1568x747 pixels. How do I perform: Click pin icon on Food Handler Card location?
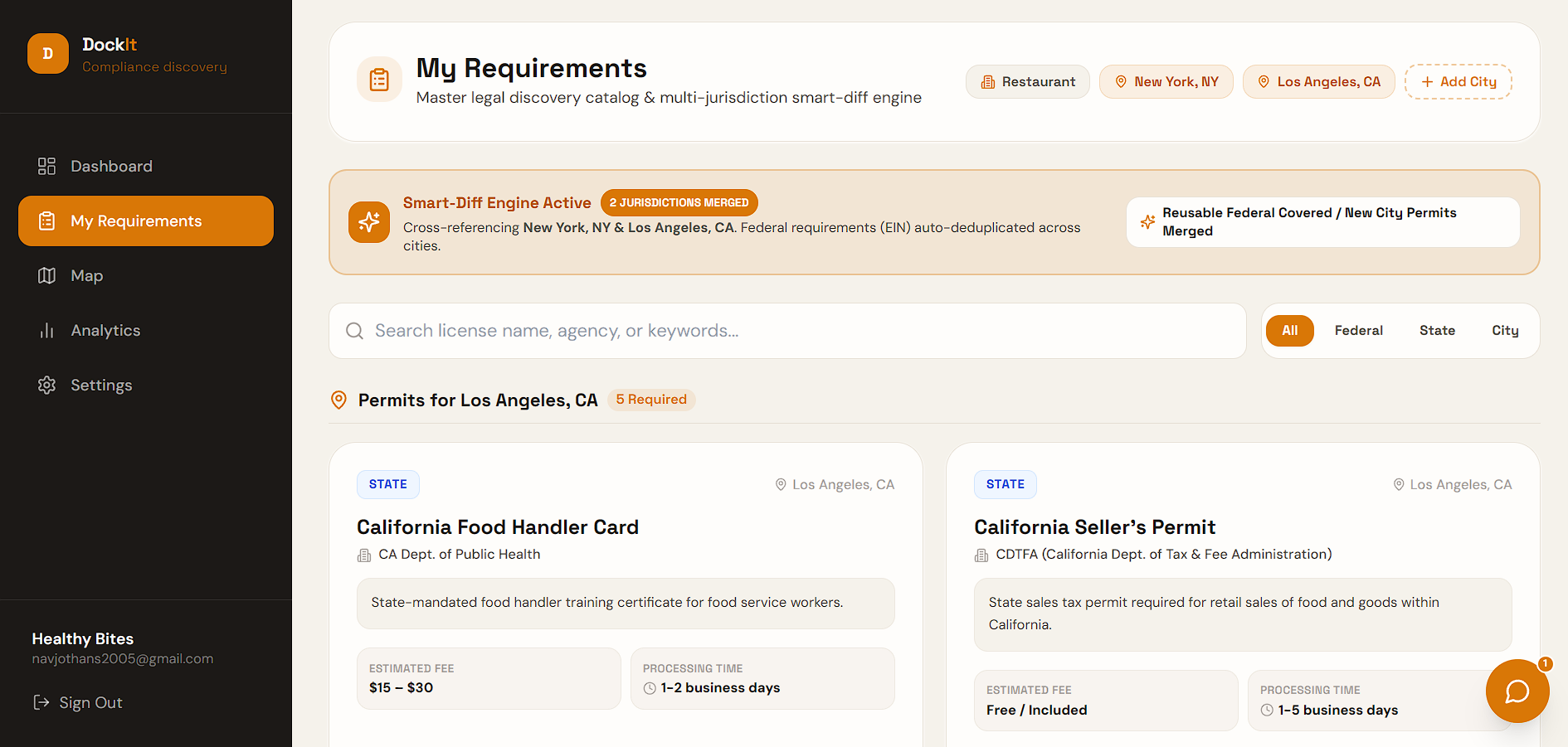tap(781, 484)
